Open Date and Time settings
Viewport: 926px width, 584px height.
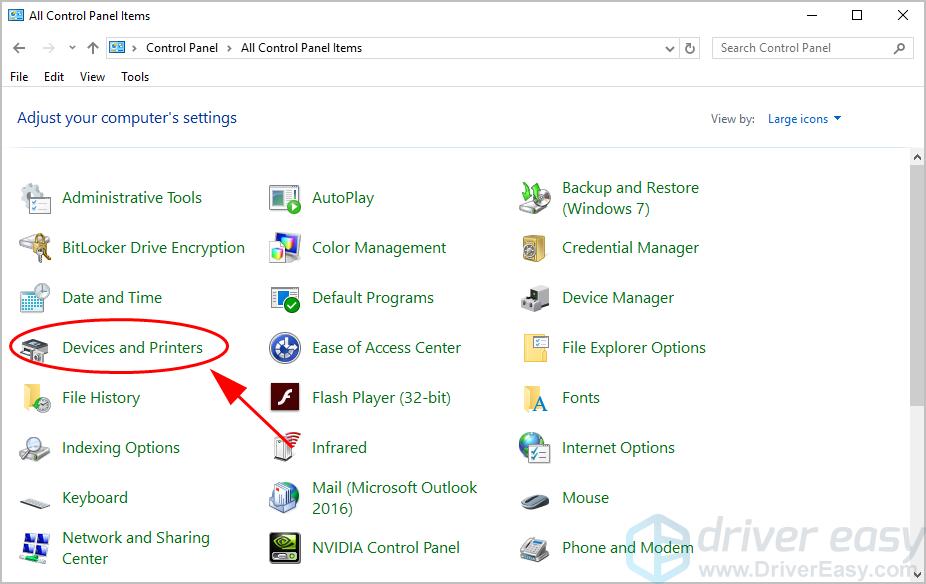(x=111, y=297)
